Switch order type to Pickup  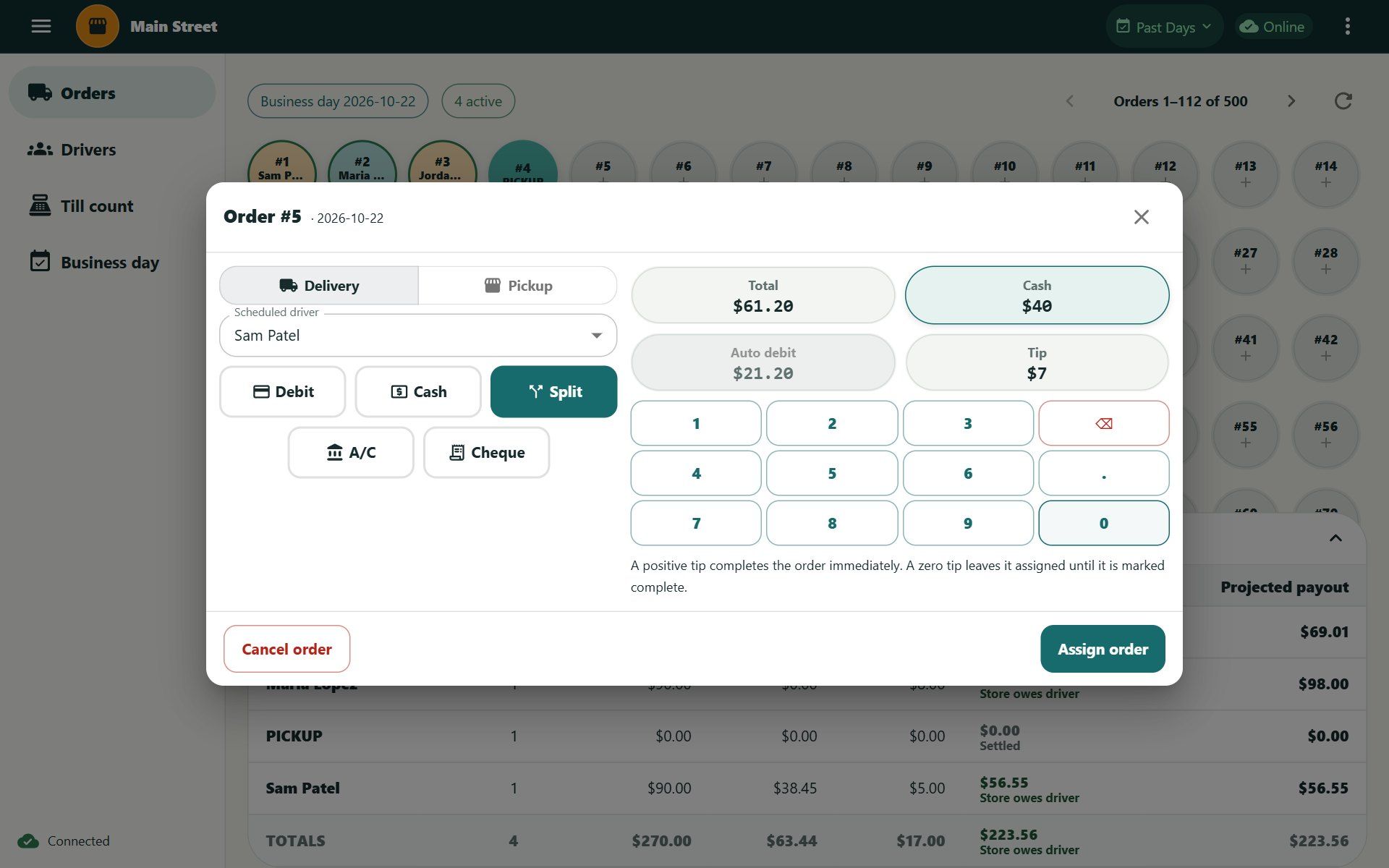518,286
